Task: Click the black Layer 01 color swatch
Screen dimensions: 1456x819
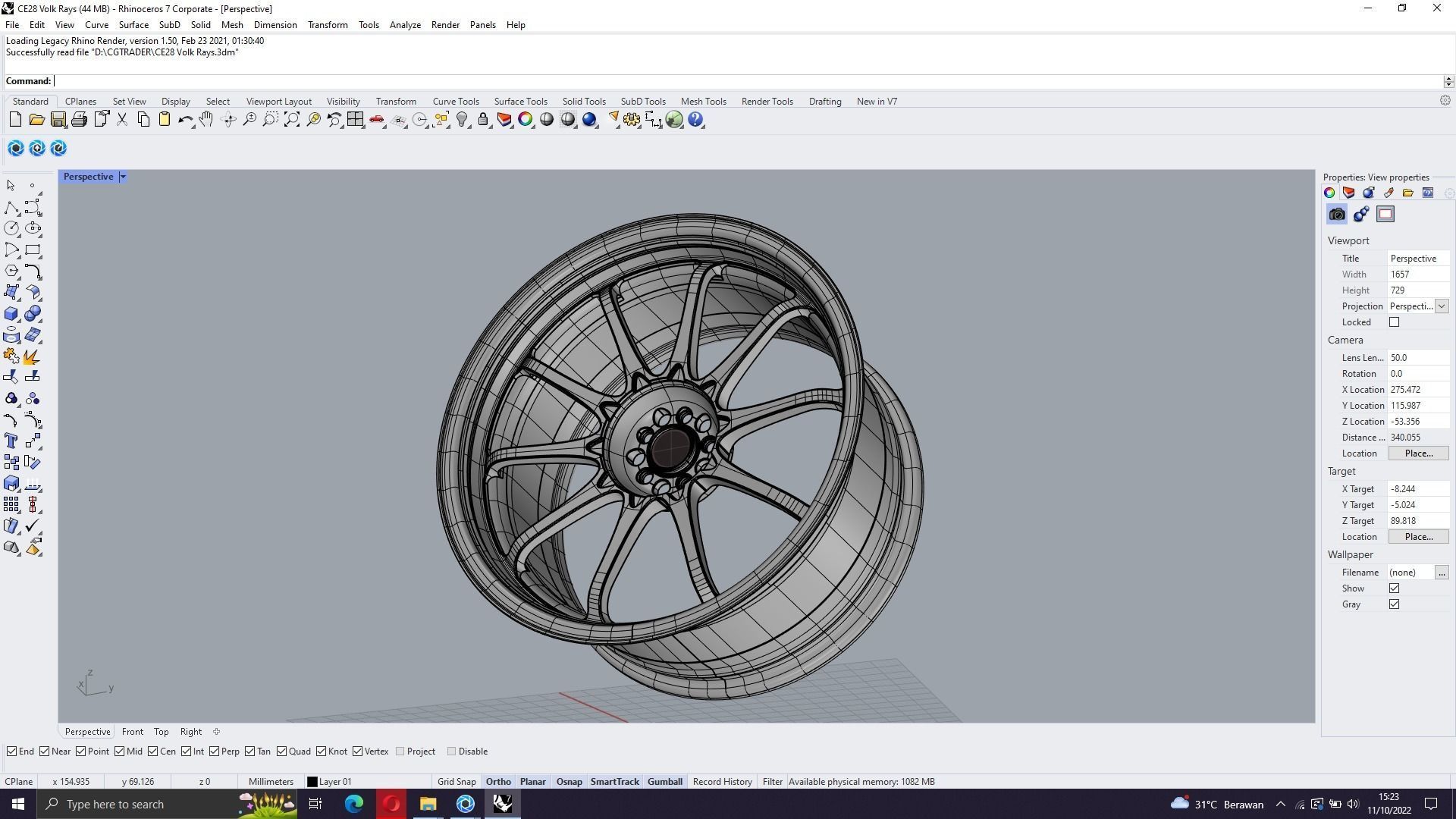Action: [x=312, y=782]
